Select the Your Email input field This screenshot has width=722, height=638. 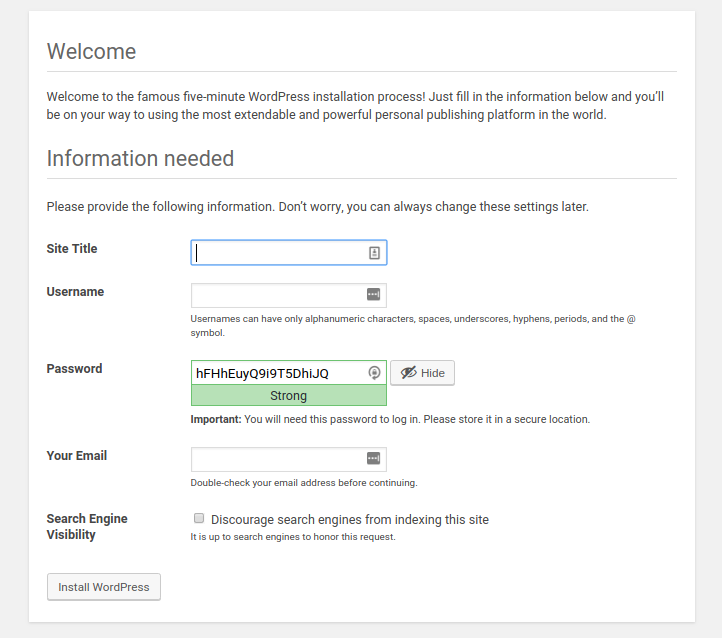coord(289,459)
